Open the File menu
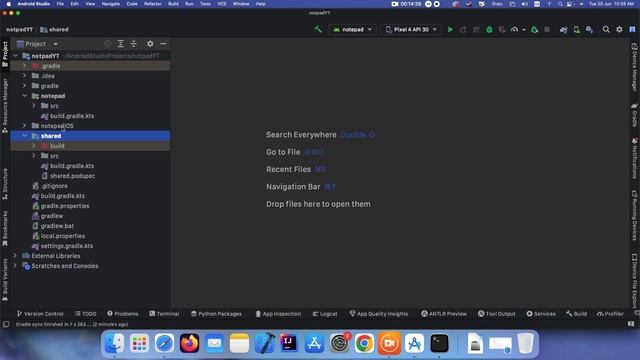 click(60, 4)
